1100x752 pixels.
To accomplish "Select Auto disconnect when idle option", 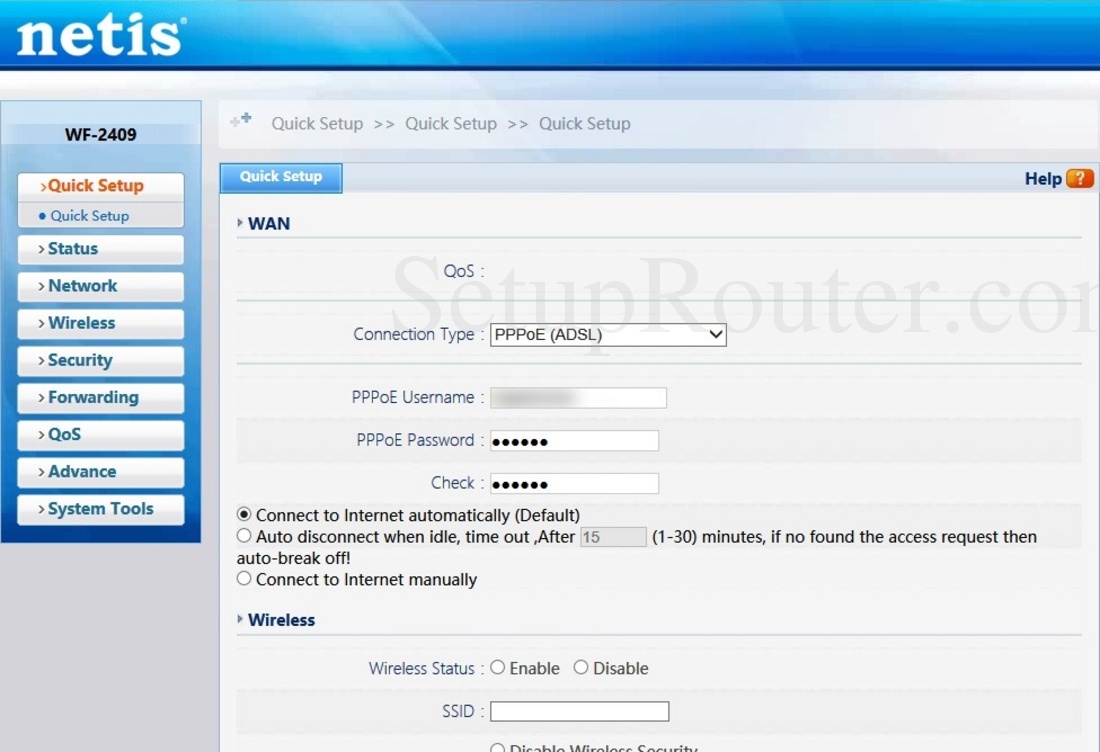I will 244,537.
